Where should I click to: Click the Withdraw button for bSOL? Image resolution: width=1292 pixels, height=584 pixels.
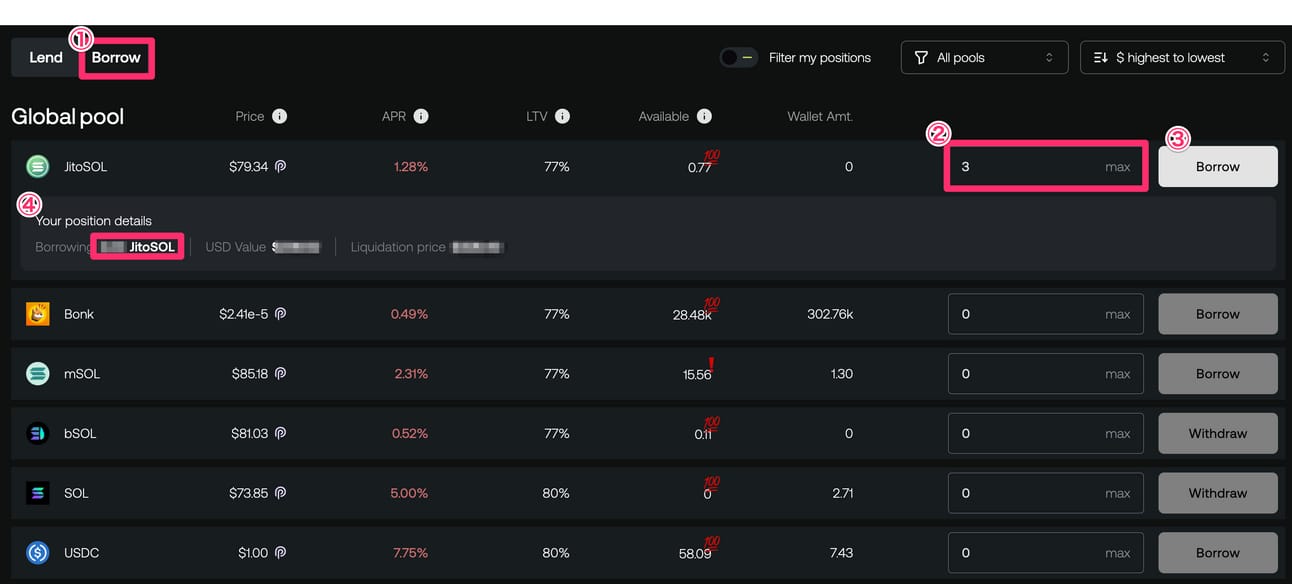pyautogui.click(x=1218, y=434)
